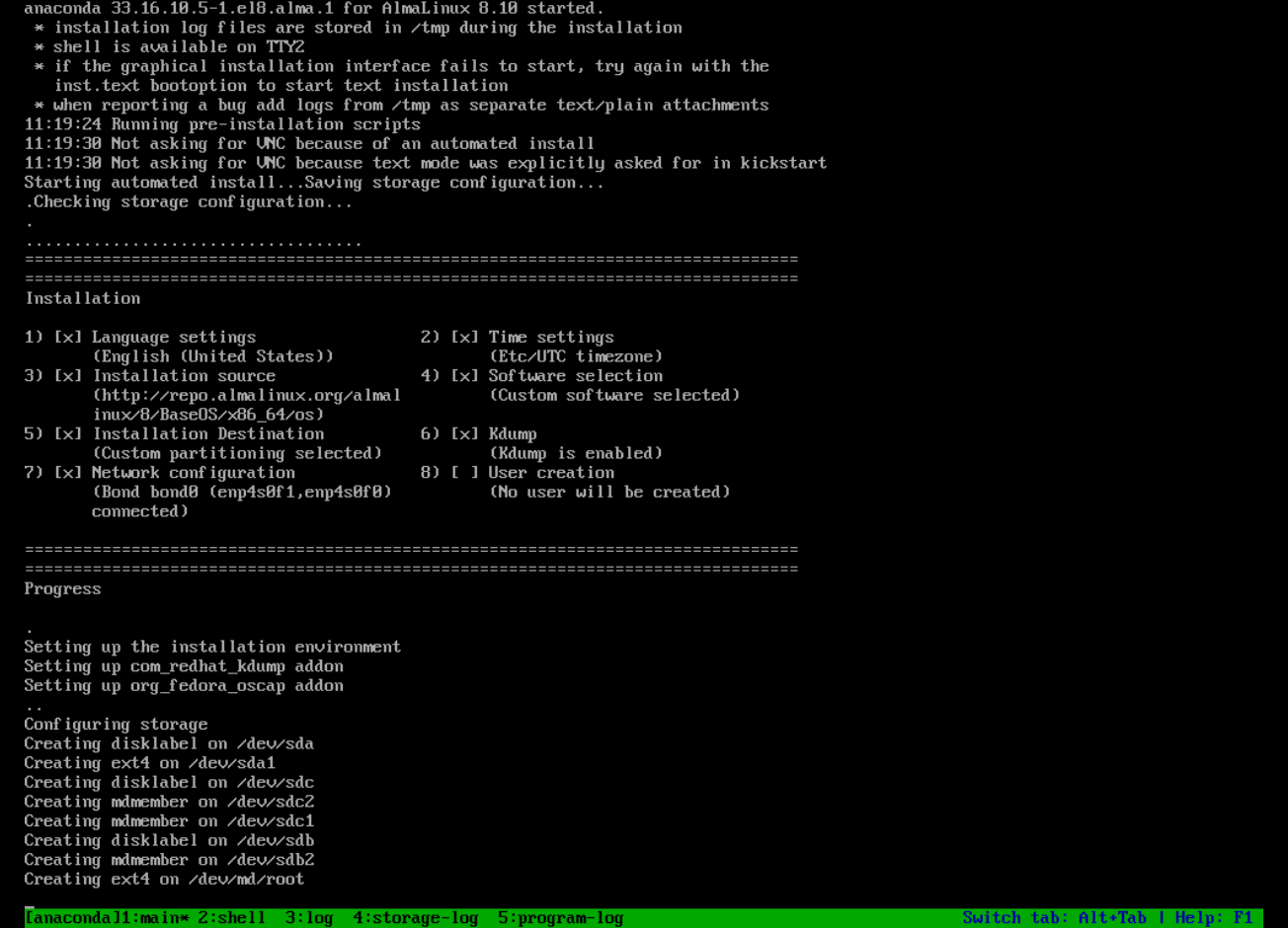
Task: Open the Installation Destination entry
Action: [208, 433]
